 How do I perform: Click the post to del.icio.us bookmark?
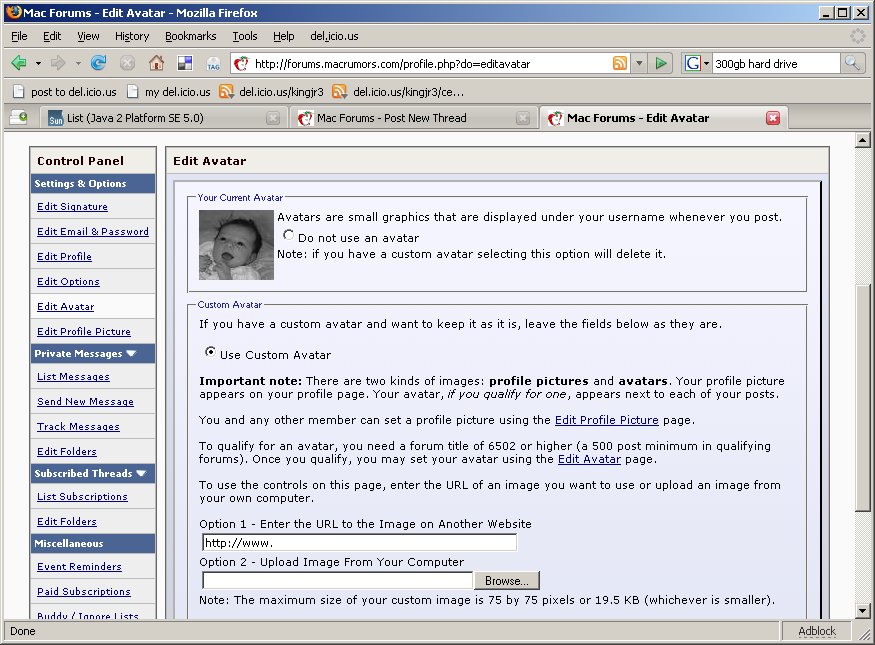tap(65, 92)
